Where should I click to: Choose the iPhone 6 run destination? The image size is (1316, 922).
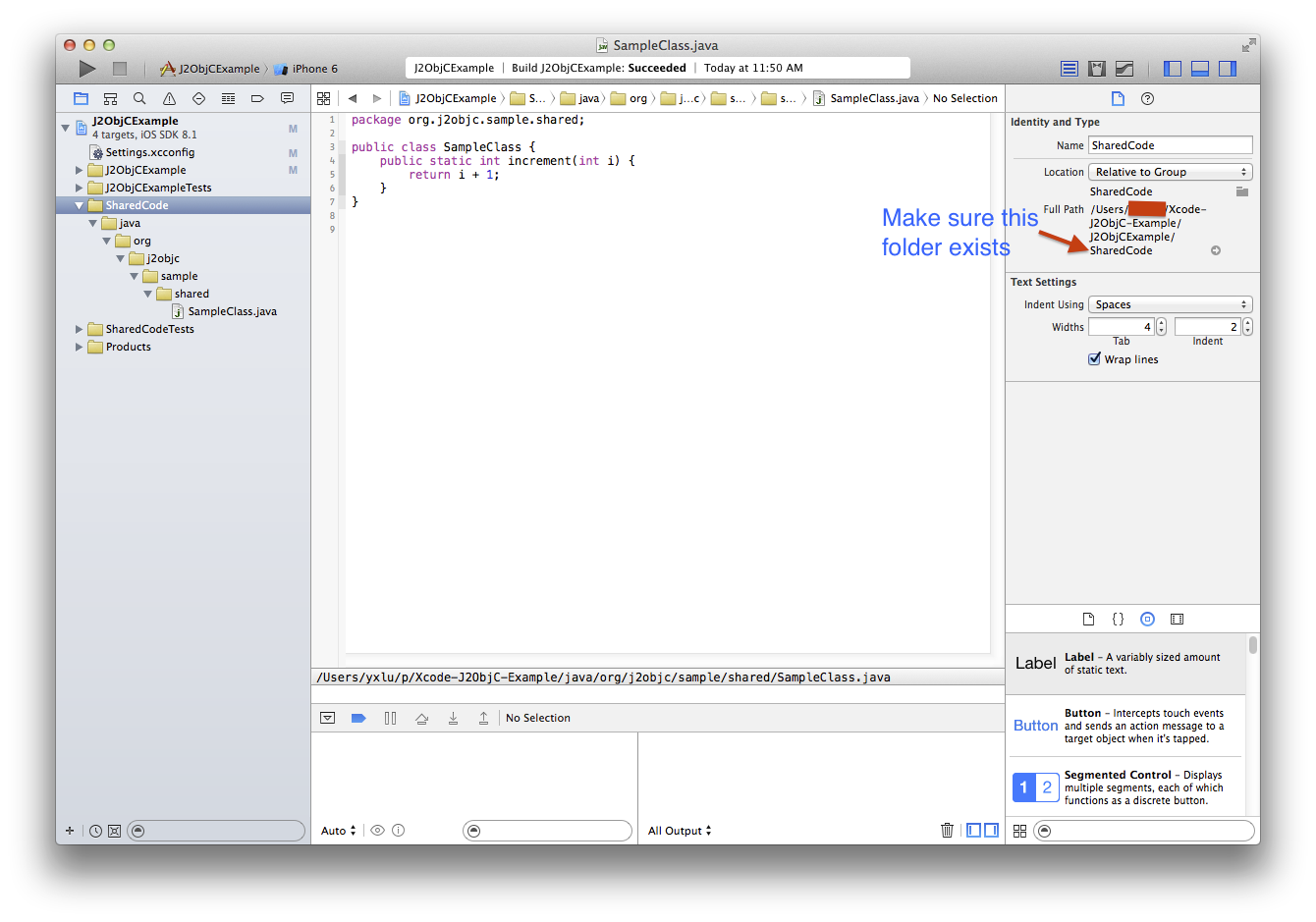coord(306,69)
